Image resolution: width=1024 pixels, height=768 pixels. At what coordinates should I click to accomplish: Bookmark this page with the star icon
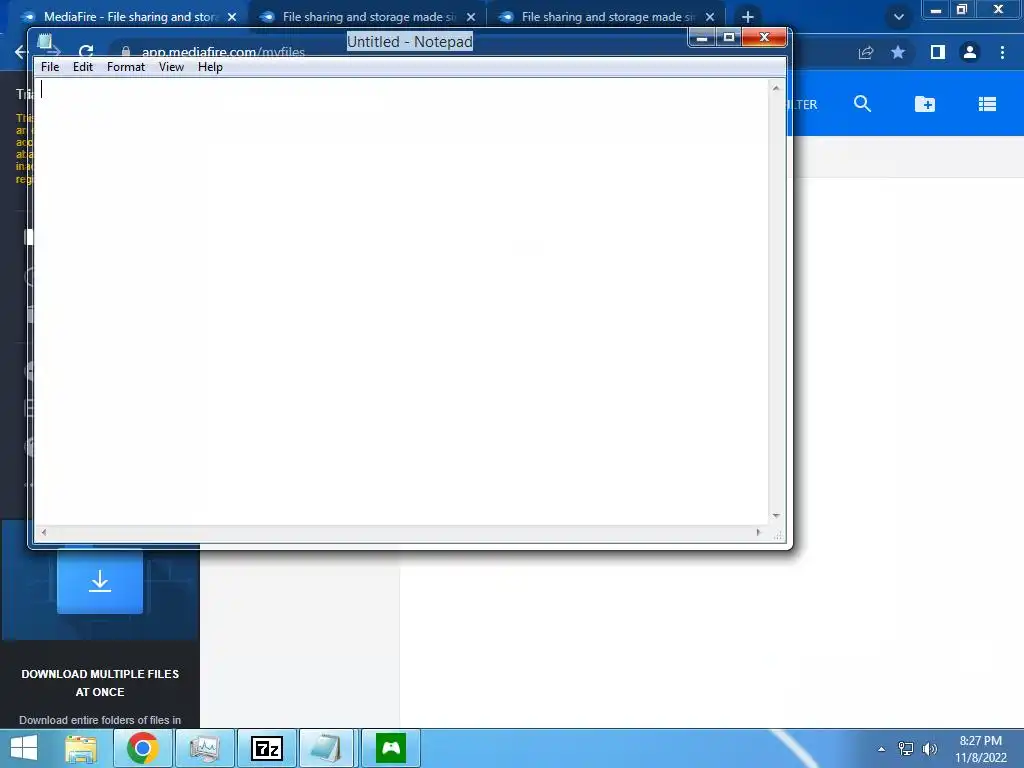(x=898, y=52)
